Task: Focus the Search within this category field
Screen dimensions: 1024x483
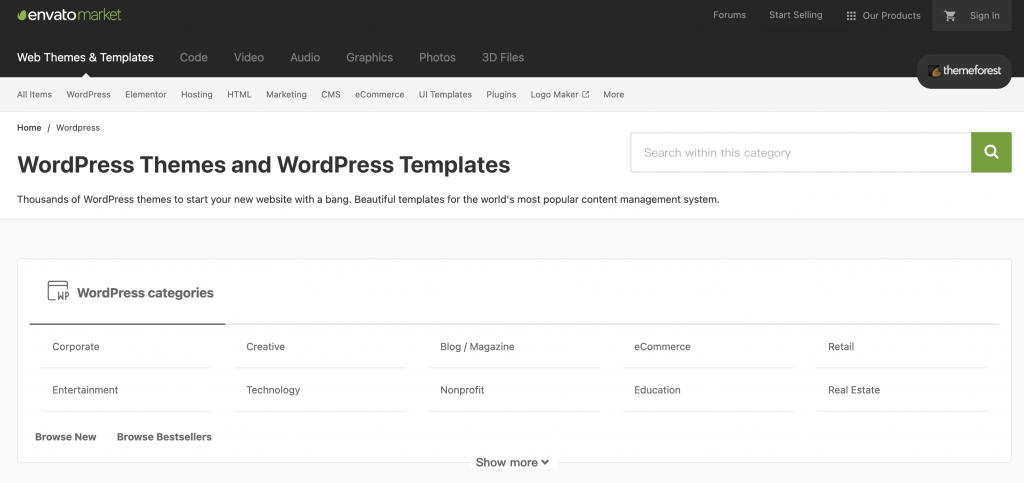Action: coord(801,152)
